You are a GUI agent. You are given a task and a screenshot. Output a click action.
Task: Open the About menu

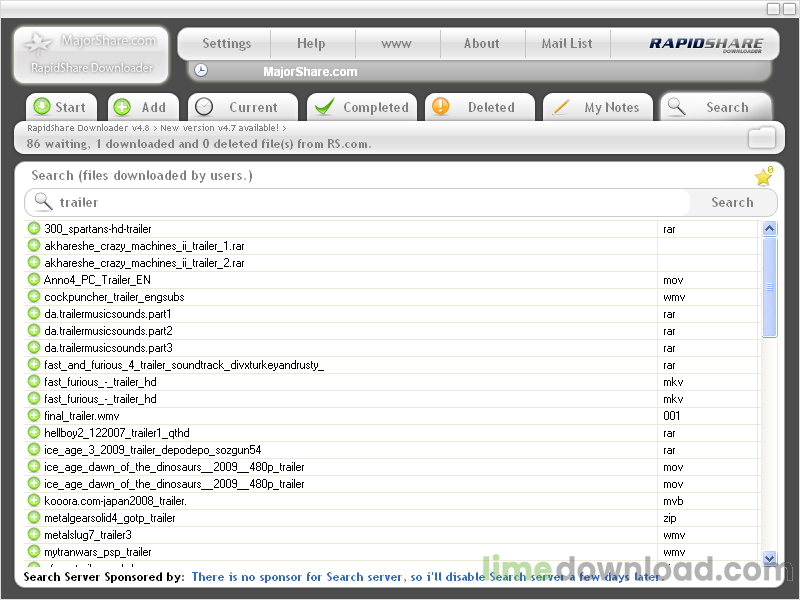(482, 43)
